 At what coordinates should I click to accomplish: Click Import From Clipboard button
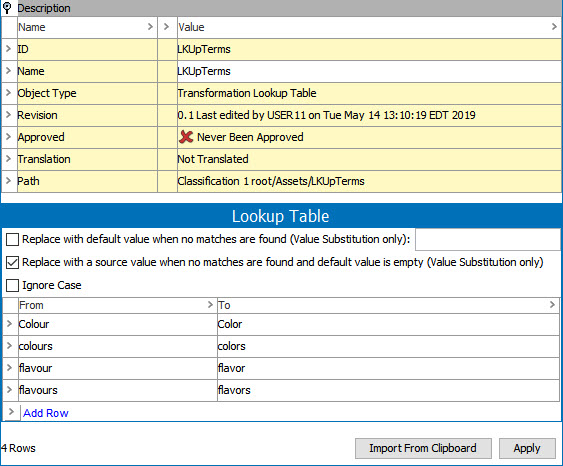(x=423, y=448)
